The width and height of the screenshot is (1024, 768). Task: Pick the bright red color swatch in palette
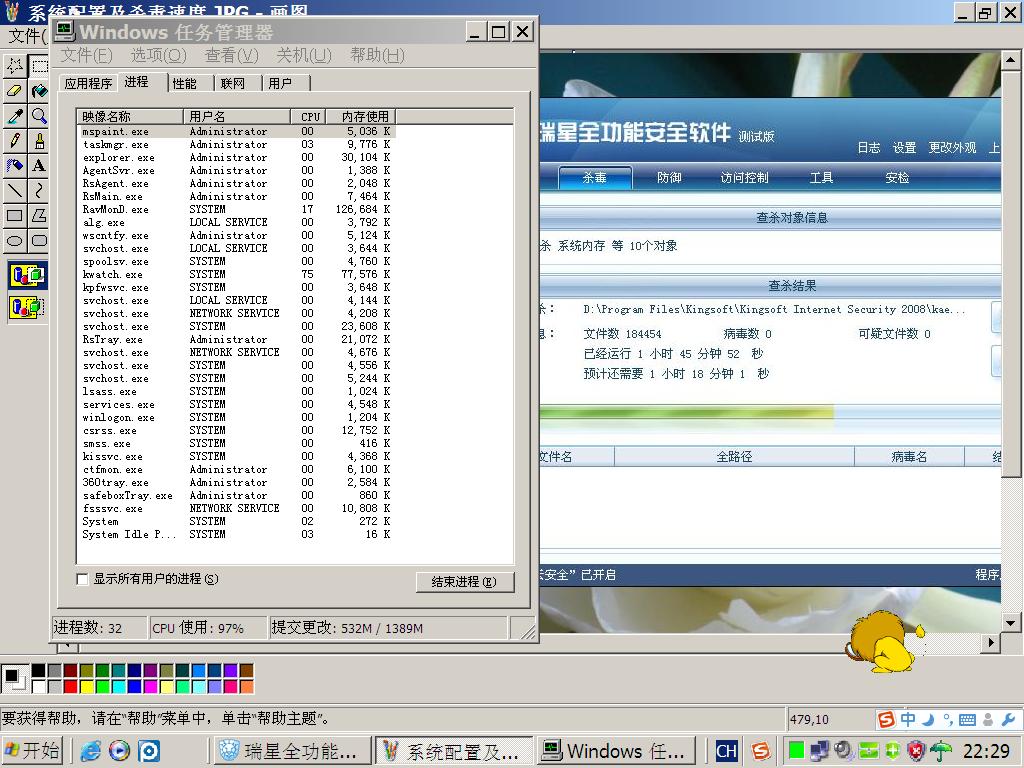(71, 686)
